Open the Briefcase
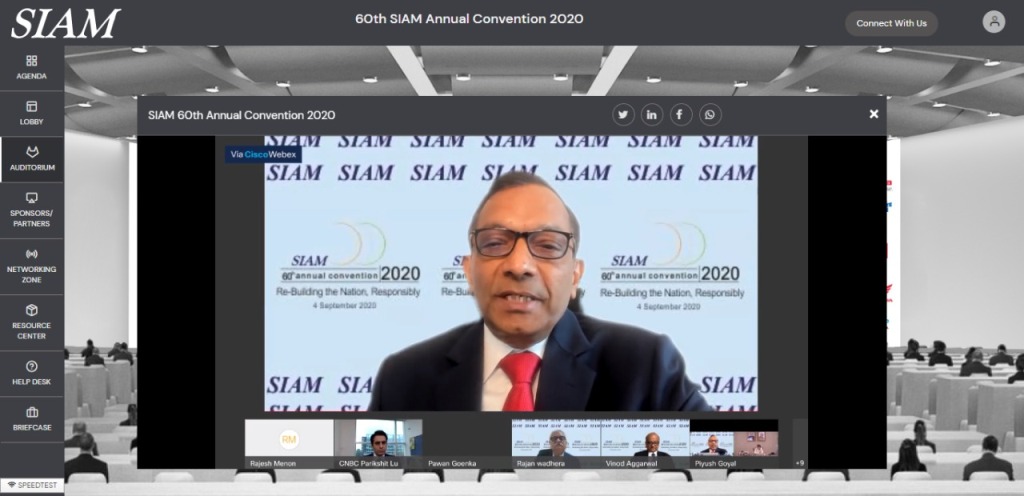 (x=31, y=419)
